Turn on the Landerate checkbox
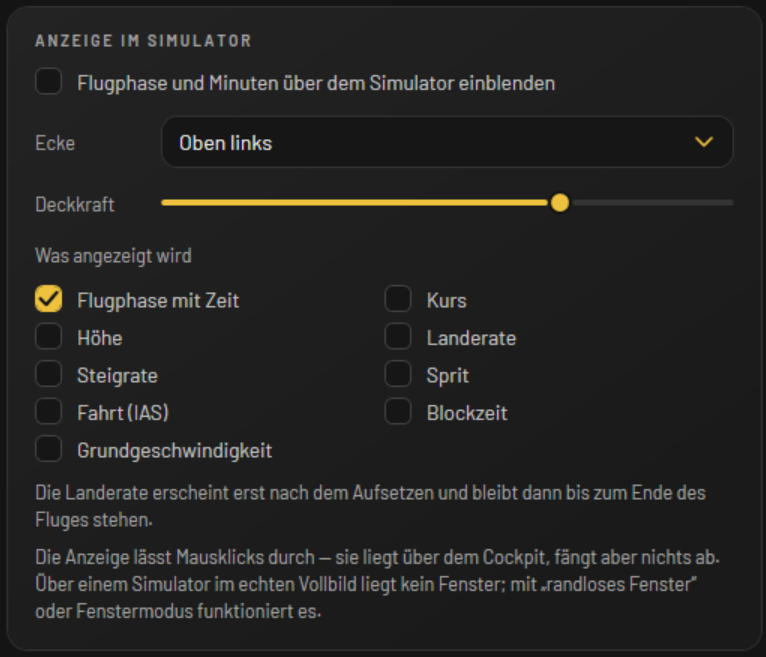The height and width of the screenshot is (657, 766). coord(398,336)
